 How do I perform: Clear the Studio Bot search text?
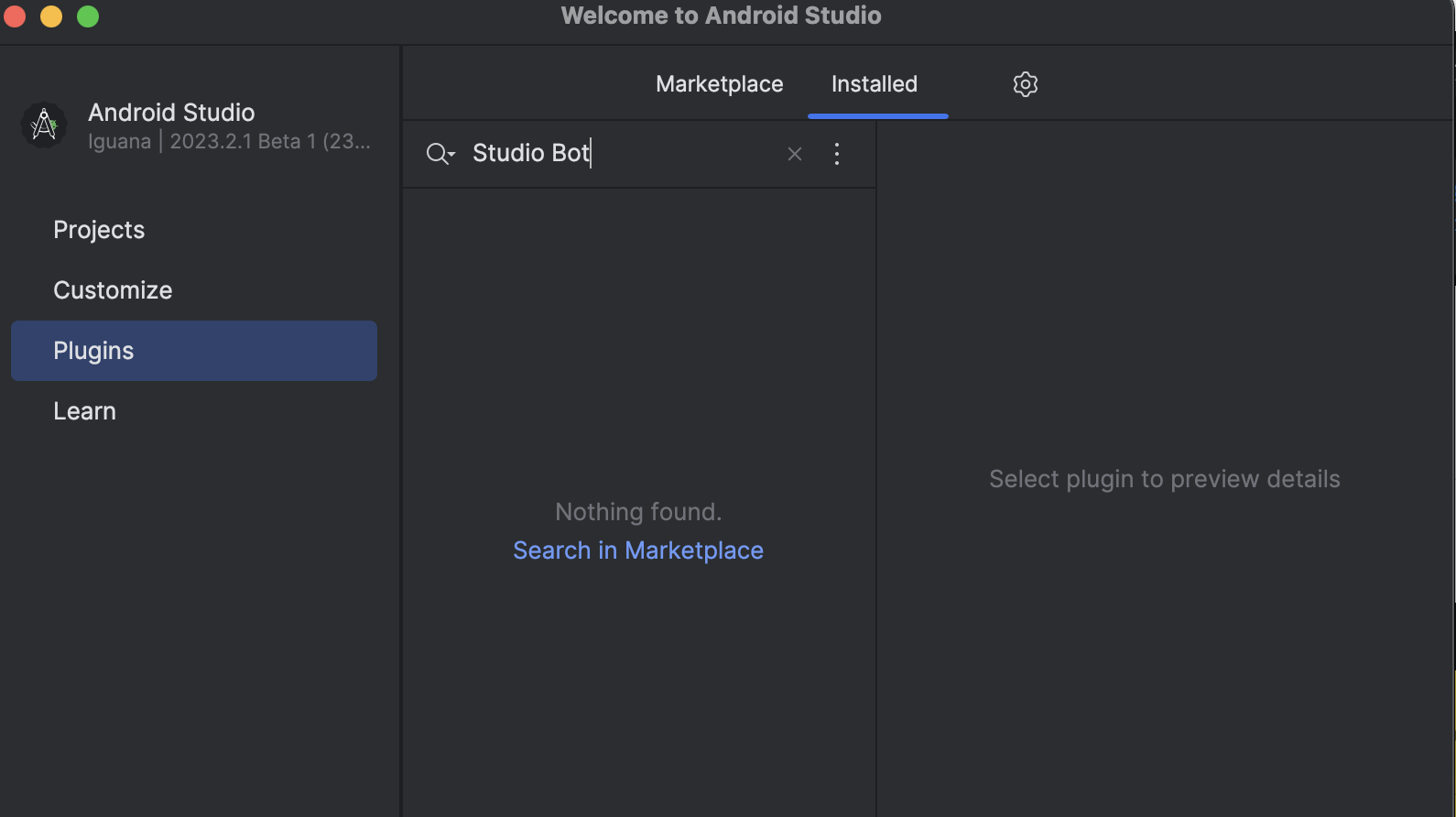click(794, 154)
